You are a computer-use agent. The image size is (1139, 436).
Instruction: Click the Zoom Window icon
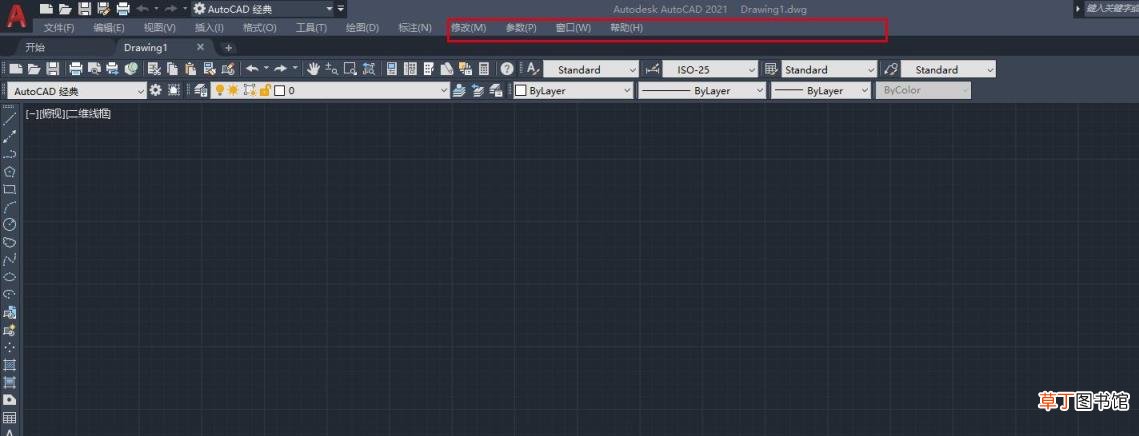[x=350, y=69]
